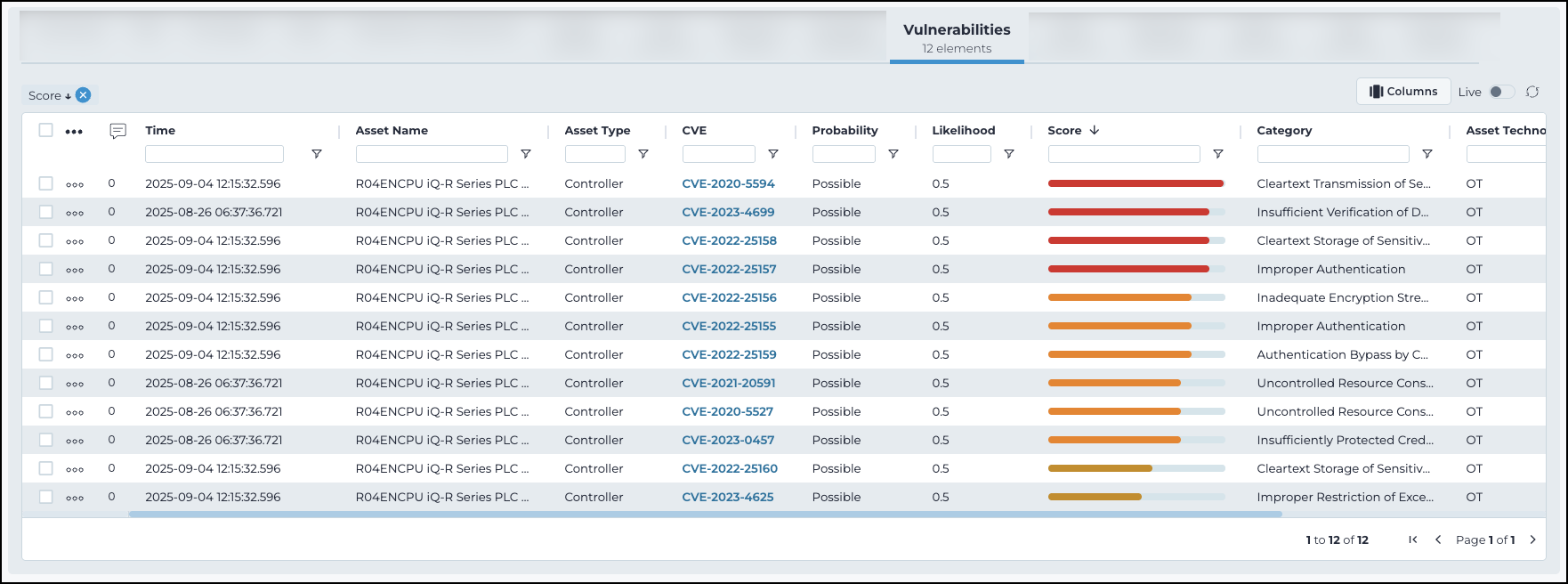Open the Probability filter icon

point(893,154)
